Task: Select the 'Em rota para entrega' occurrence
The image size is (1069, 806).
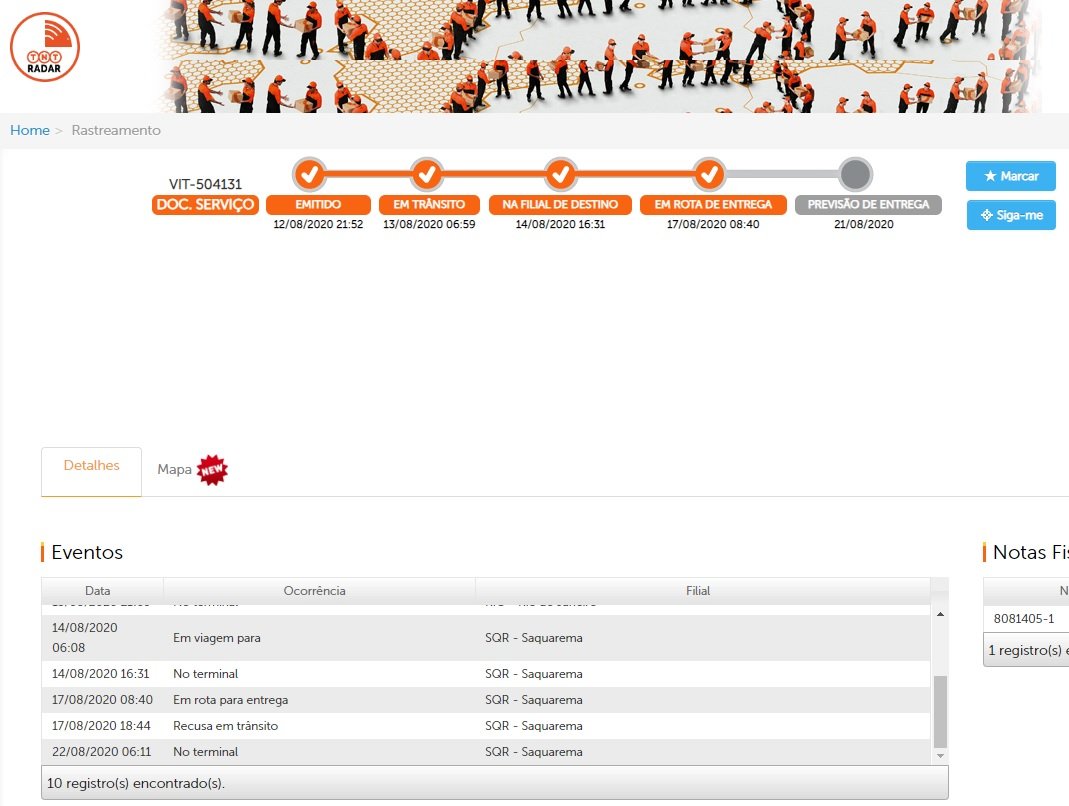Action: tap(230, 700)
